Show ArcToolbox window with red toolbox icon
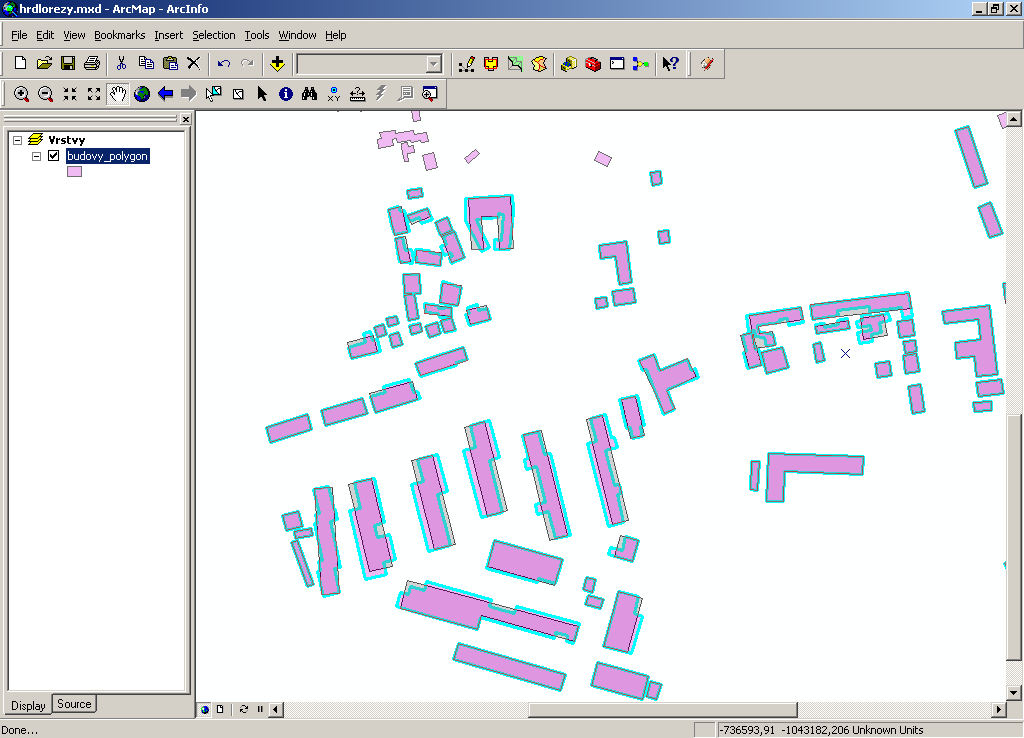The width and height of the screenshot is (1024, 738). (593, 64)
